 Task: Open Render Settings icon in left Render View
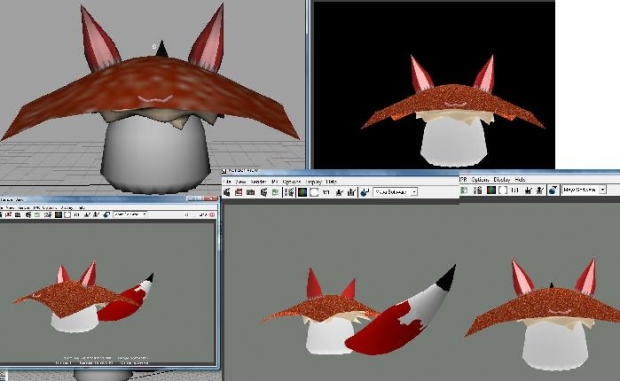point(48,215)
